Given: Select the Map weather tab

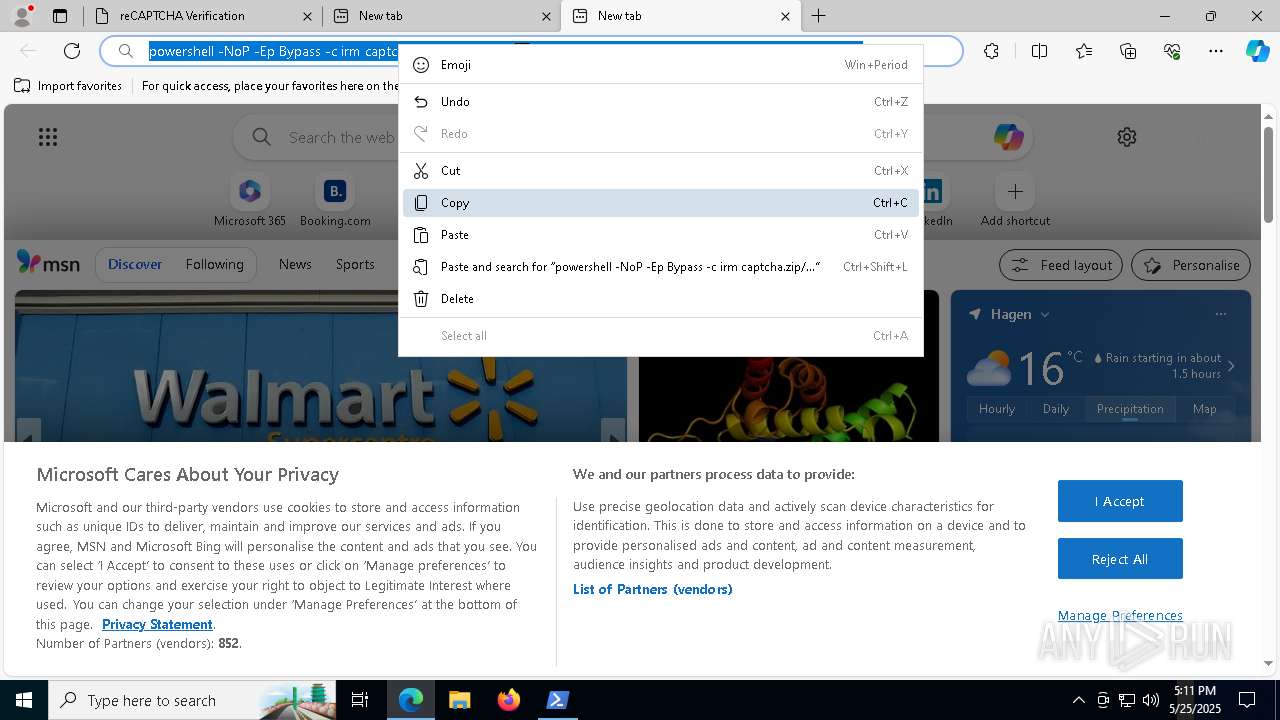Looking at the screenshot, I should (x=1204, y=409).
